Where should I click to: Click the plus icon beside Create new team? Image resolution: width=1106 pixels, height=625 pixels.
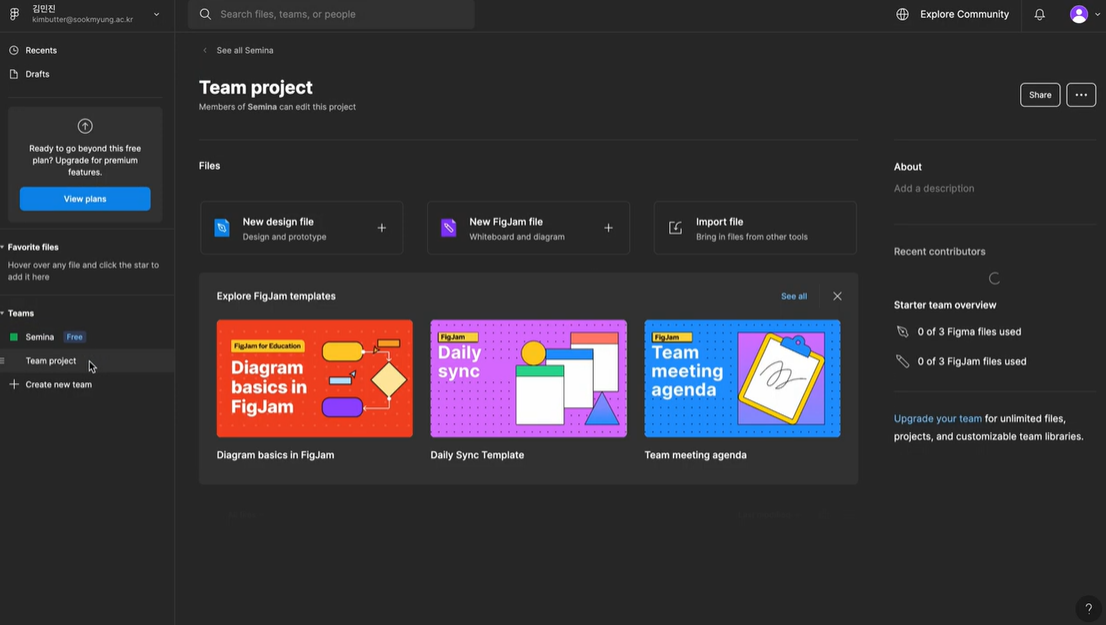coord(13,384)
